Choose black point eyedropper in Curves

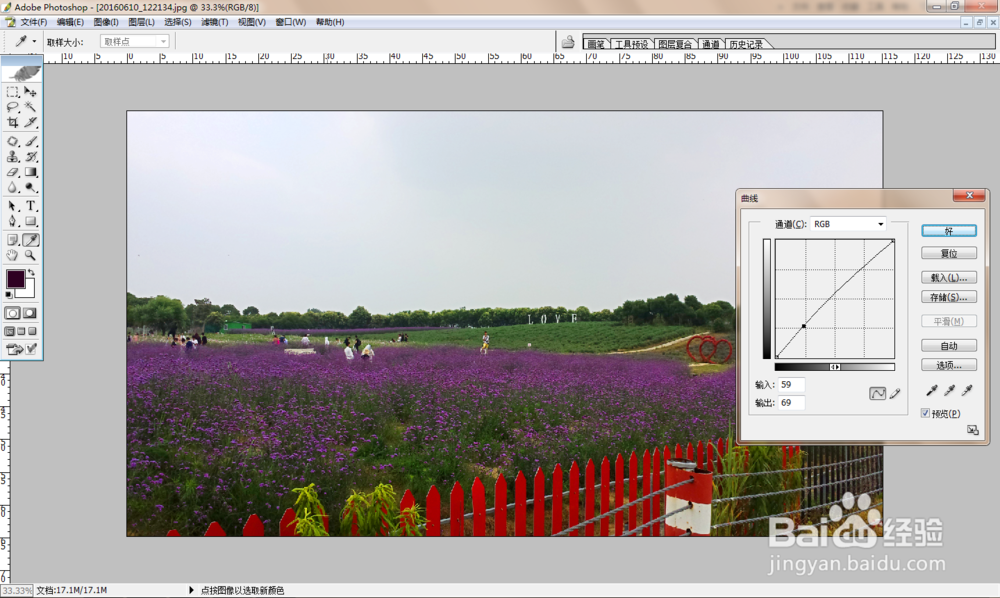[x=932, y=390]
